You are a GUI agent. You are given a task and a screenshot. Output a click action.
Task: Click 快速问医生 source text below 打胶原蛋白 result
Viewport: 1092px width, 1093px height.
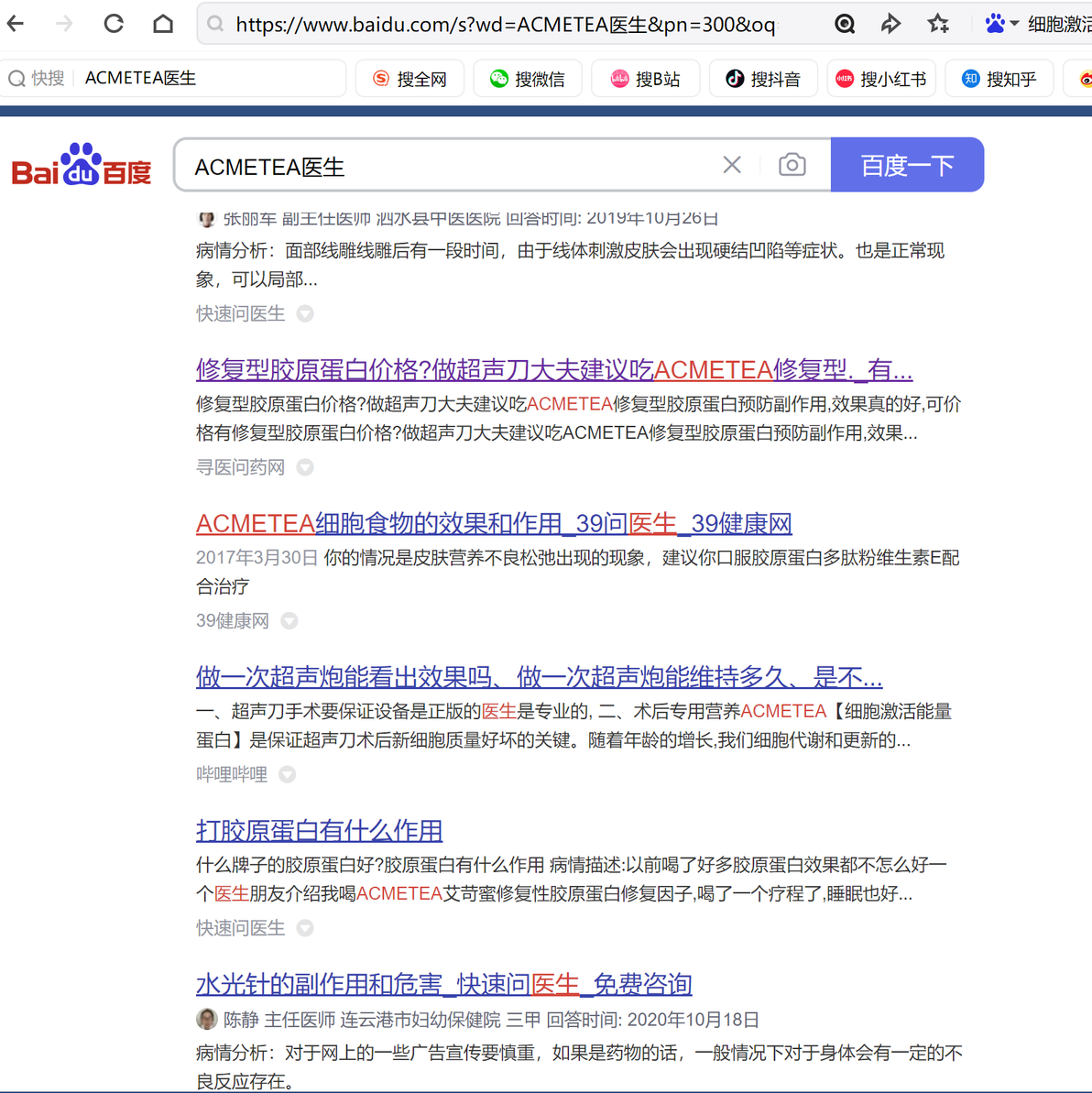pyautogui.click(x=240, y=928)
